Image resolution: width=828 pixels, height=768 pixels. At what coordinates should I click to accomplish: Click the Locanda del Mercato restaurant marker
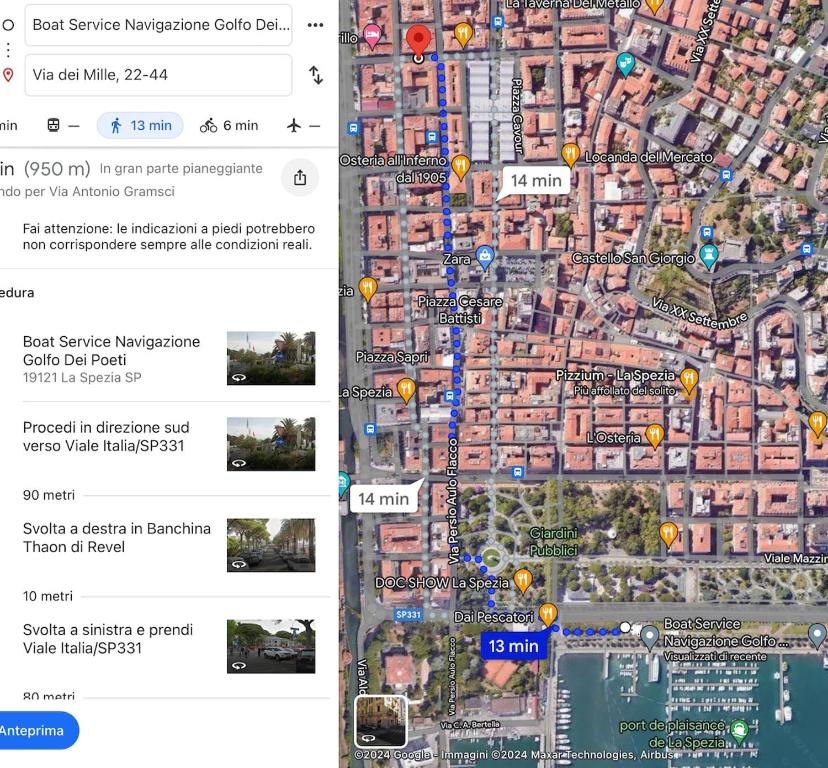pyautogui.click(x=570, y=154)
